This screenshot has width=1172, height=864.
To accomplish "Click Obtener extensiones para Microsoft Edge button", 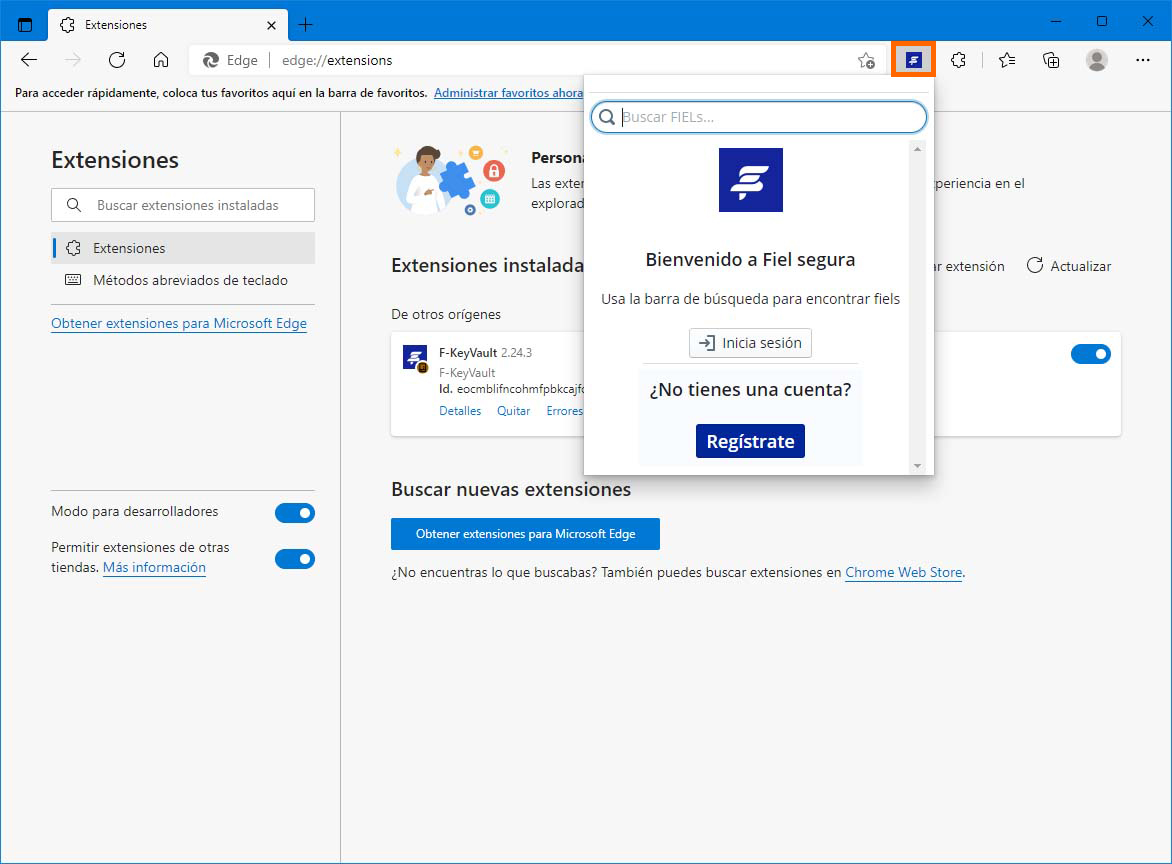I will (525, 534).
